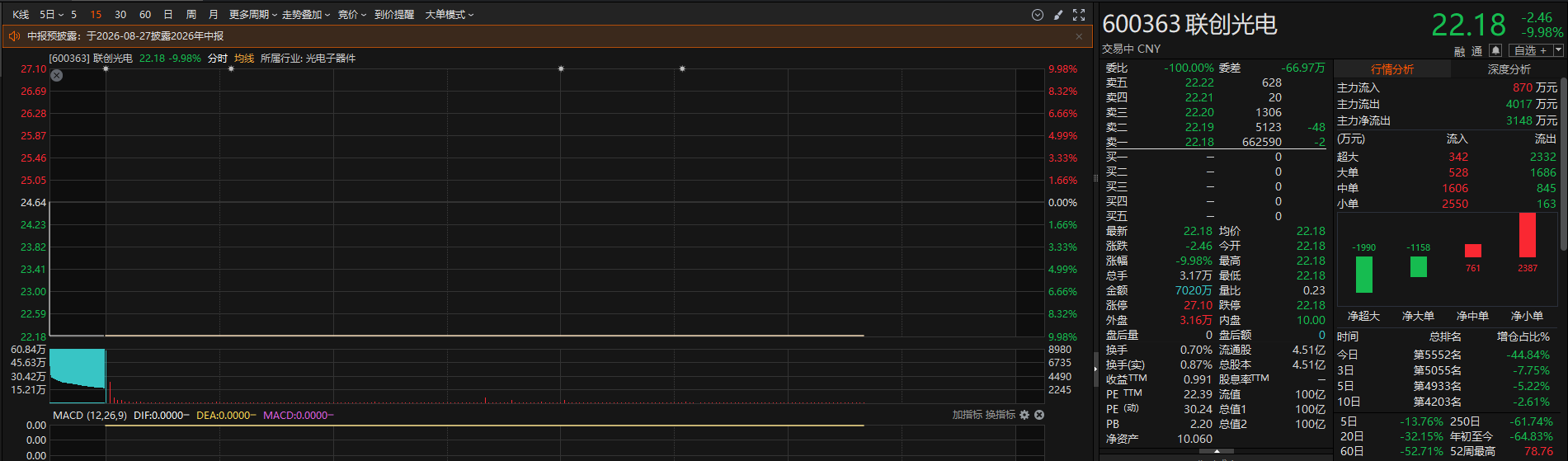The height and width of the screenshot is (461, 1568).
Task: Click the 年初至今 -64.83% value
Action: coord(1532,436)
